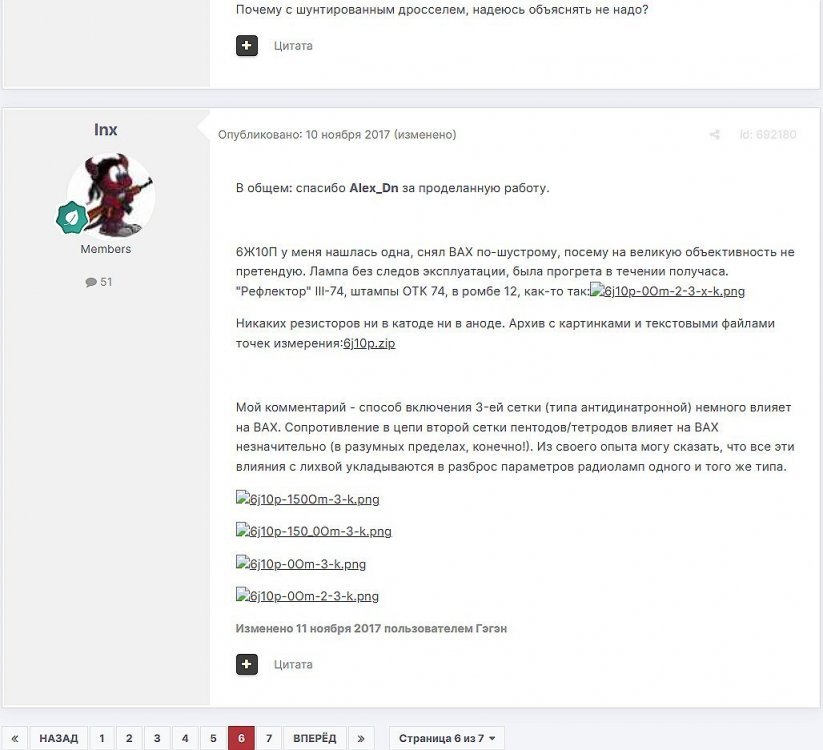
Task: Go to page 7
Action: click(x=269, y=738)
